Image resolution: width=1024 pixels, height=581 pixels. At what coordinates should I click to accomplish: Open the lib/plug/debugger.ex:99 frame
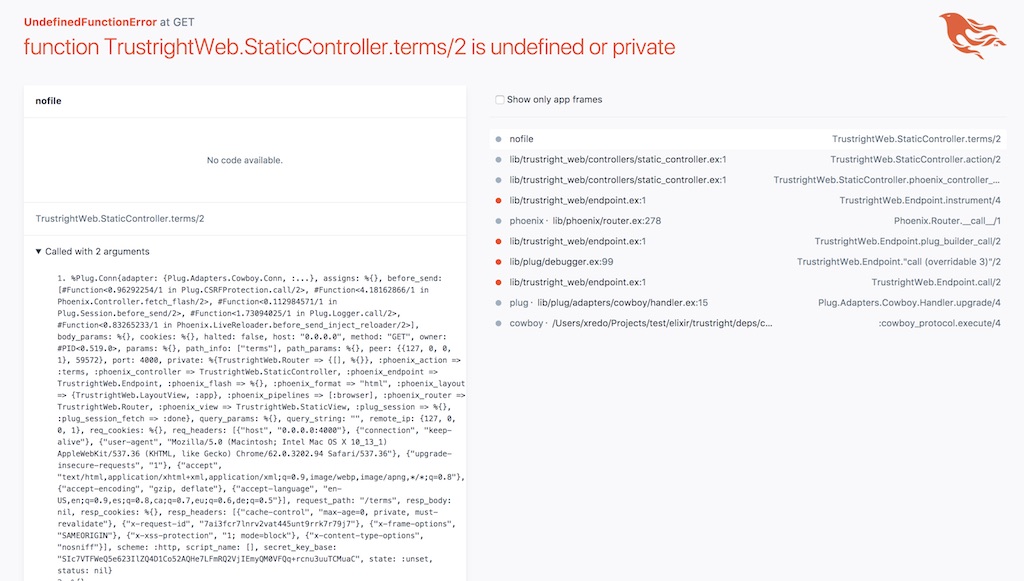[x=748, y=262]
